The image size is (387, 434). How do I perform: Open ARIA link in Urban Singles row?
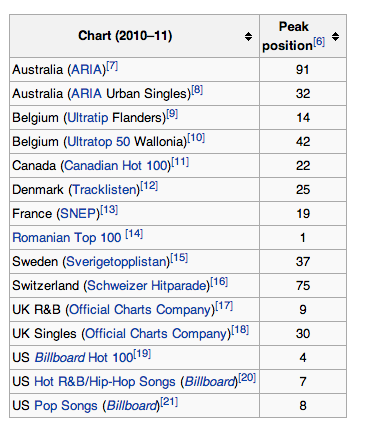coord(86,94)
